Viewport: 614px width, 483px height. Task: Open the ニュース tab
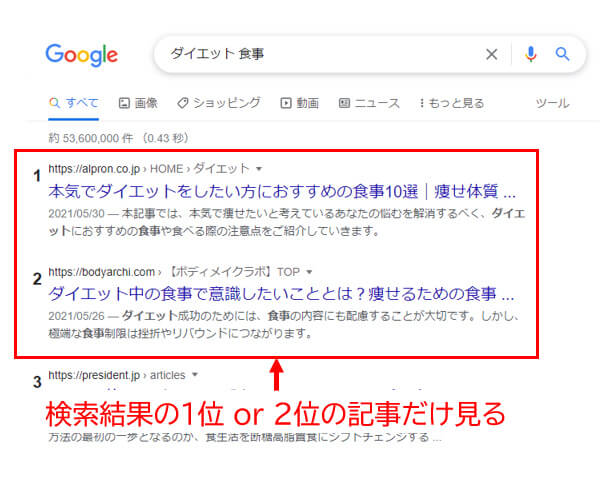[369, 103]
